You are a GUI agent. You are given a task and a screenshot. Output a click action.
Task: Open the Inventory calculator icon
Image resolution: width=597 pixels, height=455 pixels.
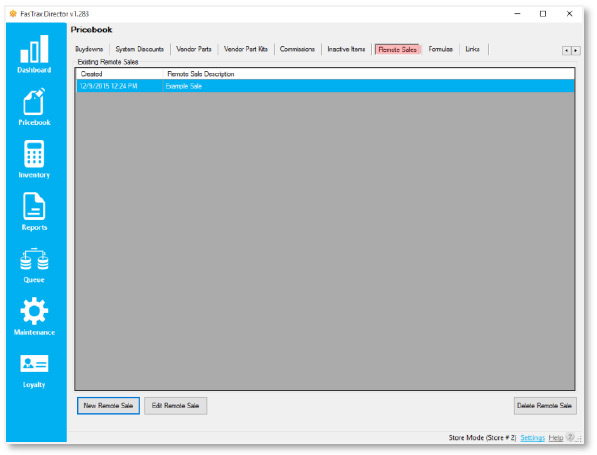[x=34, y=154]
